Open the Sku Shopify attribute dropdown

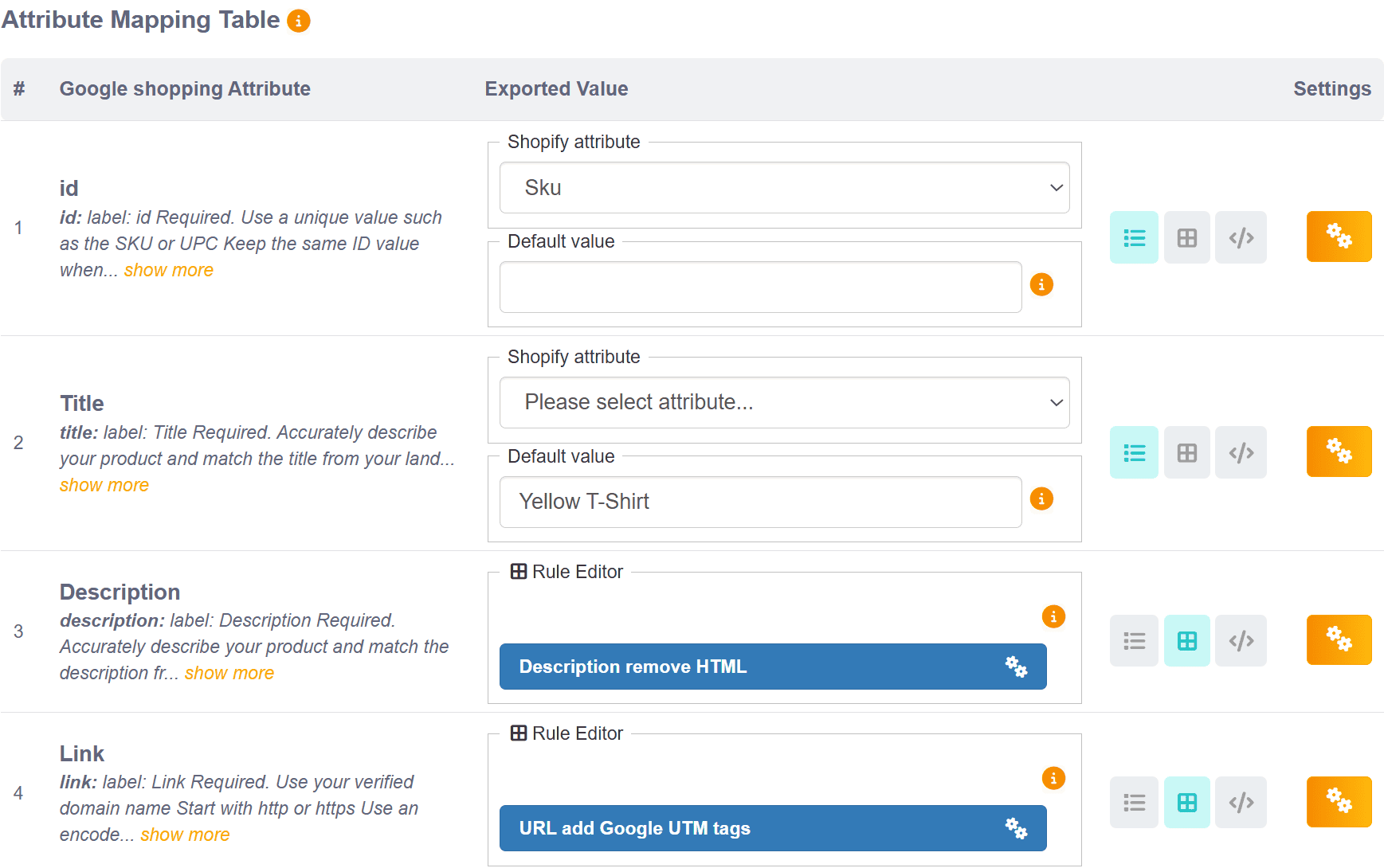[784, 188]
